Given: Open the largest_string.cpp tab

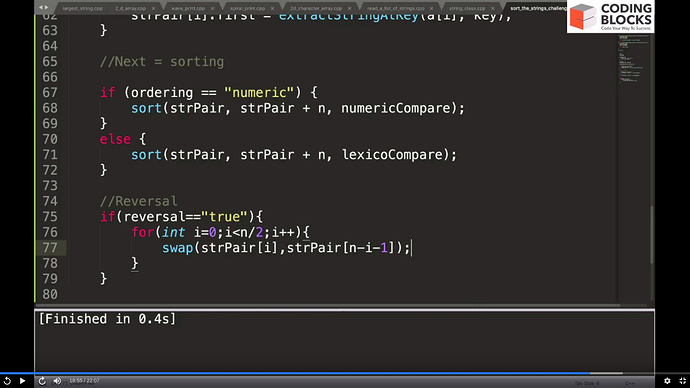Looking at the screenshot, I should (x=82, y=8).
